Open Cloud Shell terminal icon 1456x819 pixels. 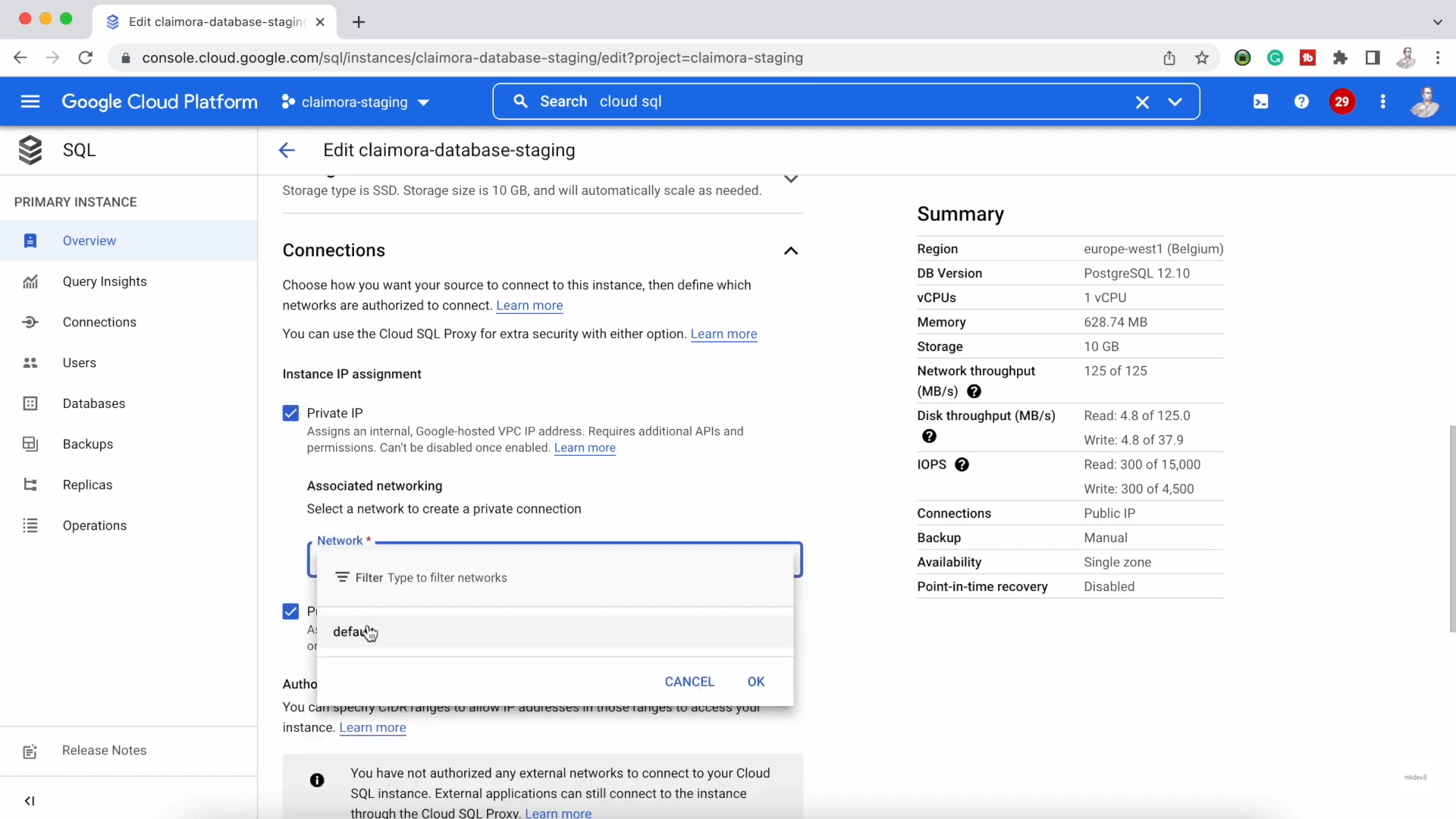tap(1260, 102)
